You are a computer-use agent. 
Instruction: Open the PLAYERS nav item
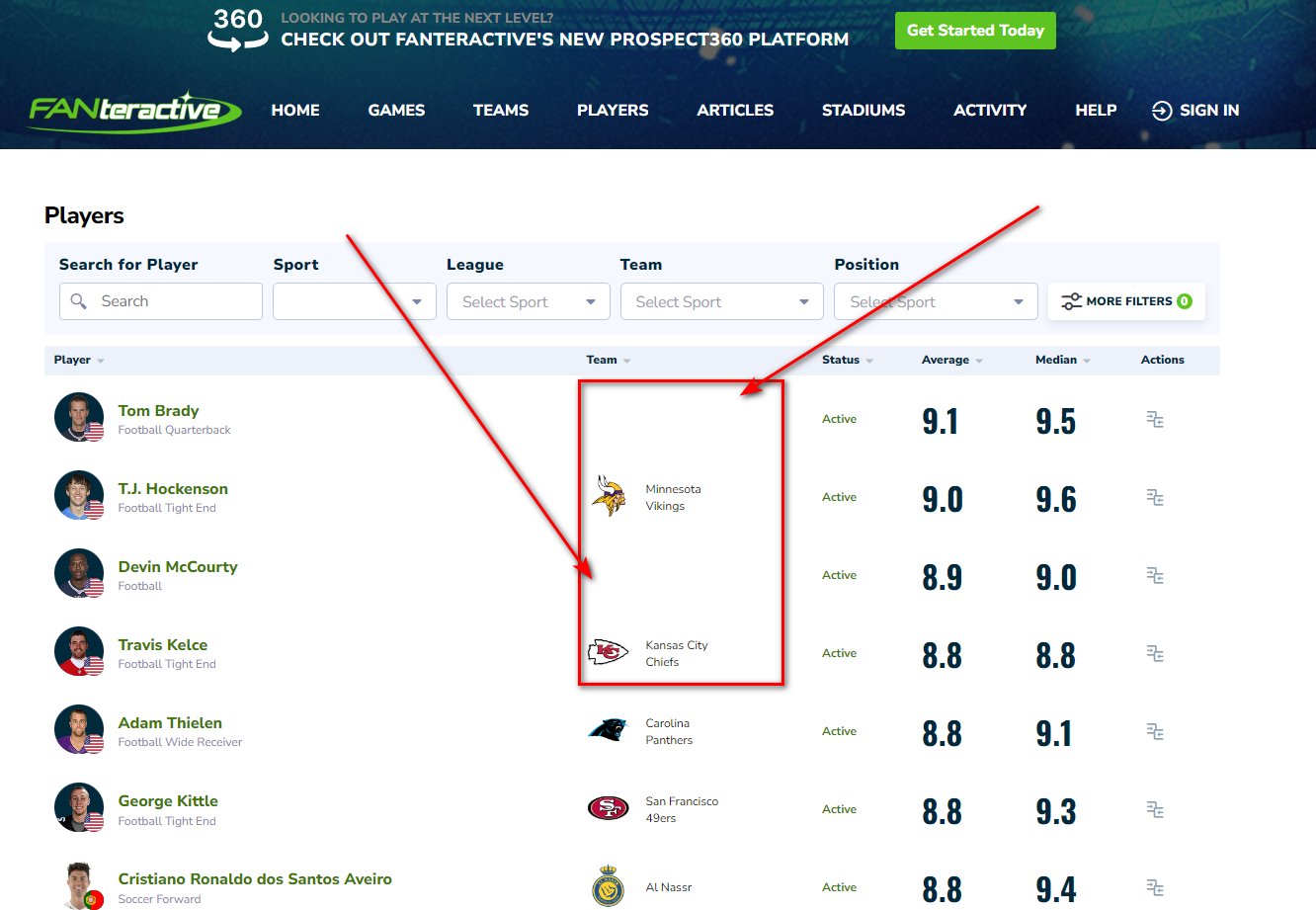[613, 111]
